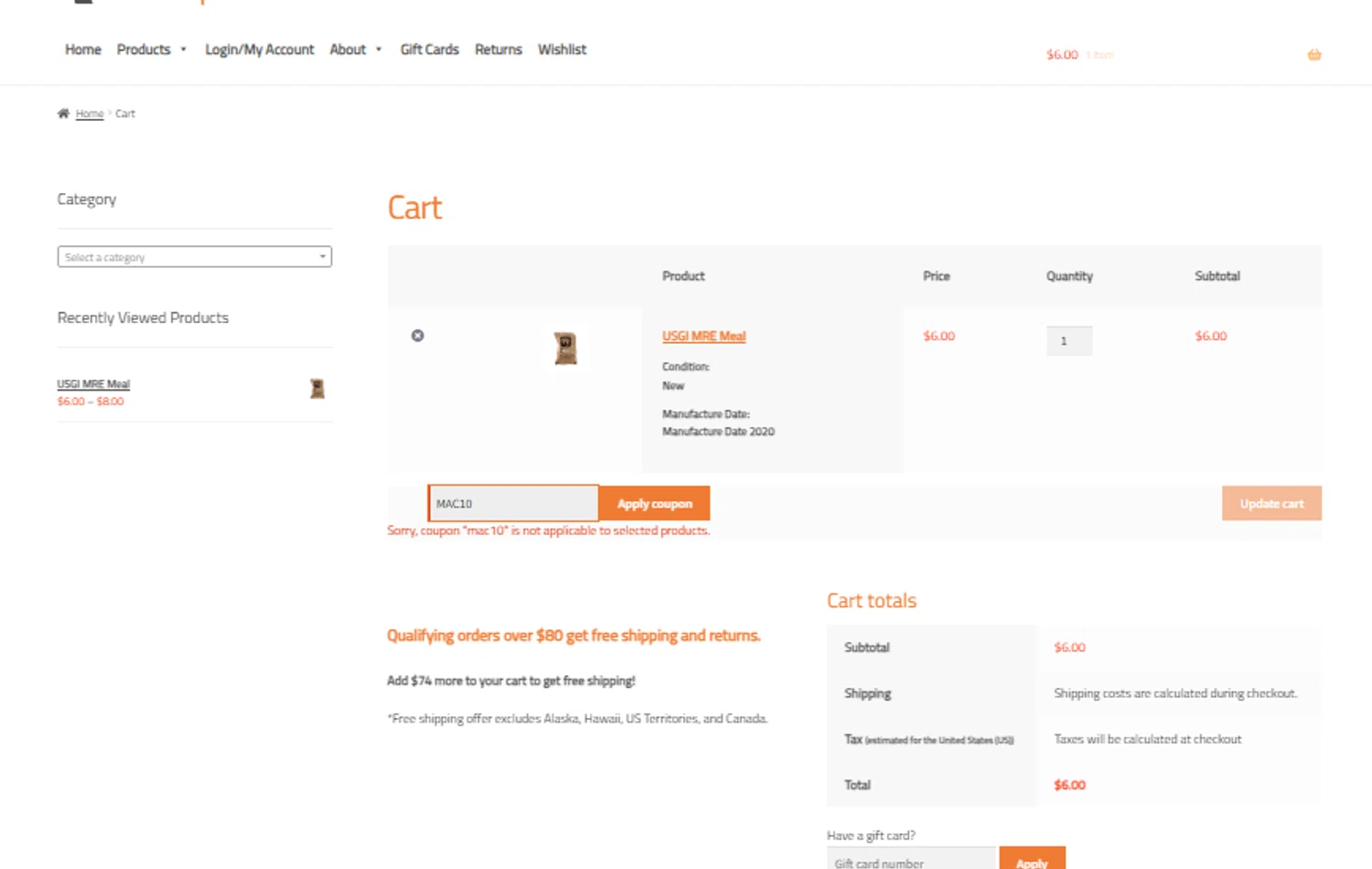Screen dimensions: 1372x869
Task: Remove USGI MRE Meal from cart
Action: coord(417,336)
